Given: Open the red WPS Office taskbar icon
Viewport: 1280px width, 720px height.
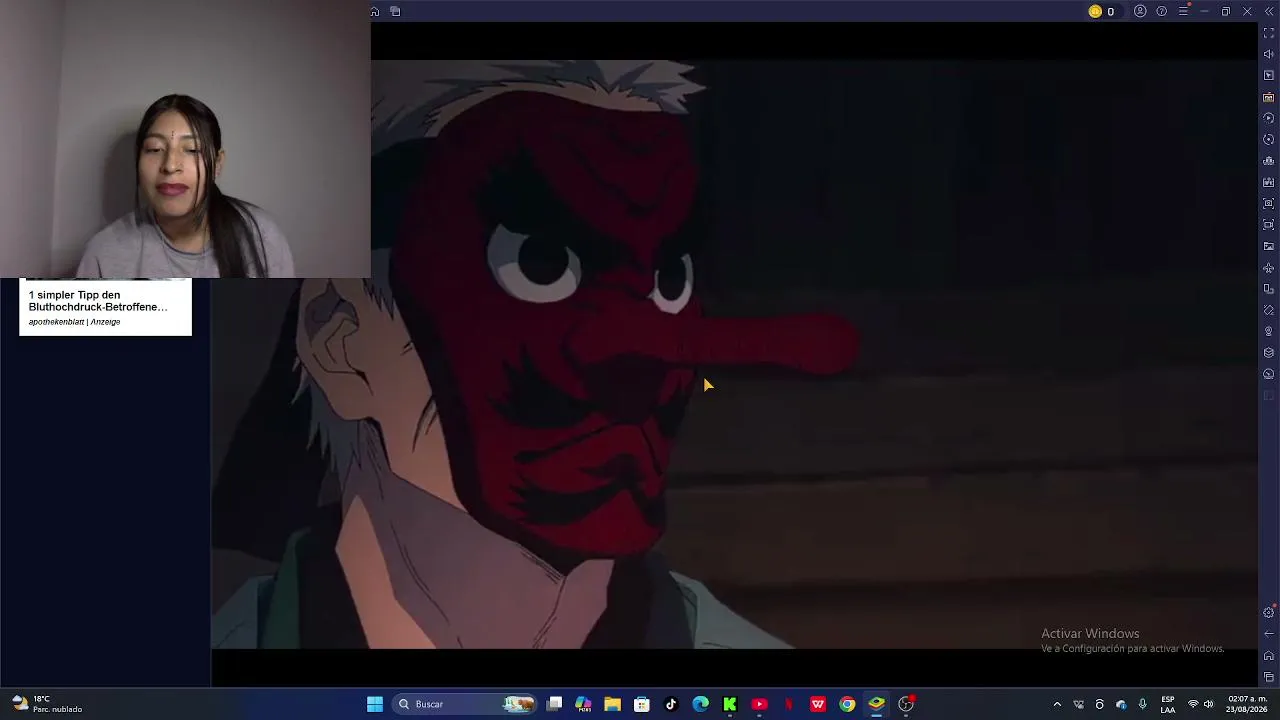Looking at the screenshot, I should click(818, 704).
